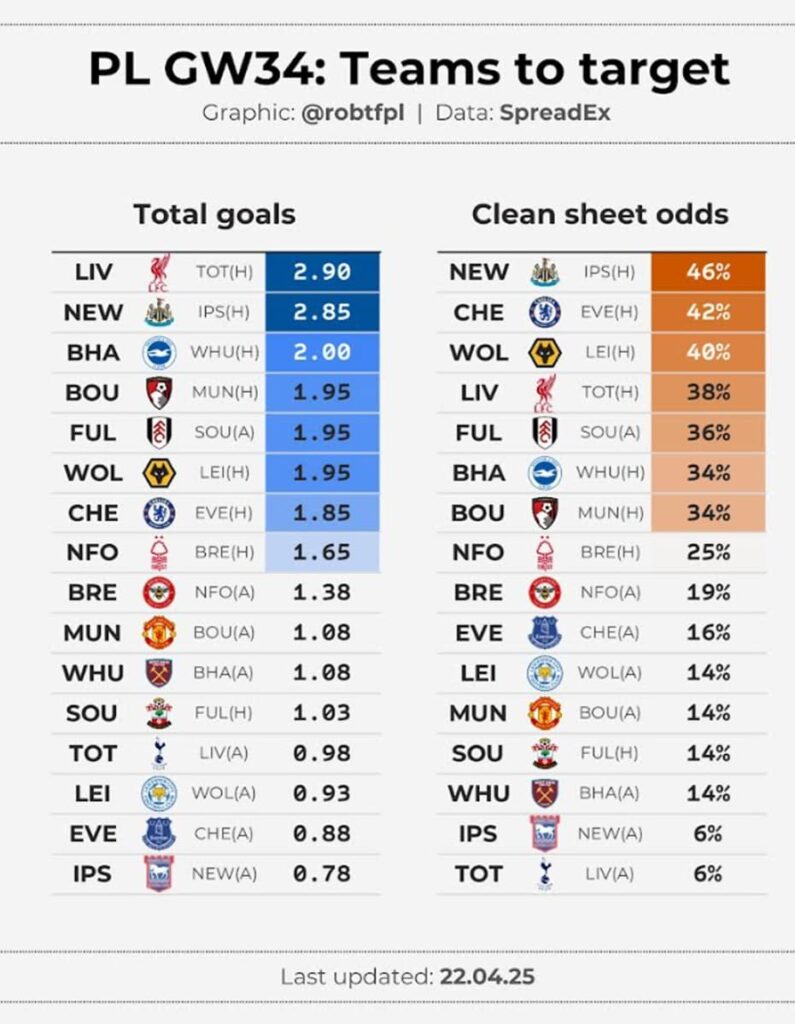Screen dimensions: 795x1024
Task: Click the Ipswich crest in Total goals
Action: (159, 873)
